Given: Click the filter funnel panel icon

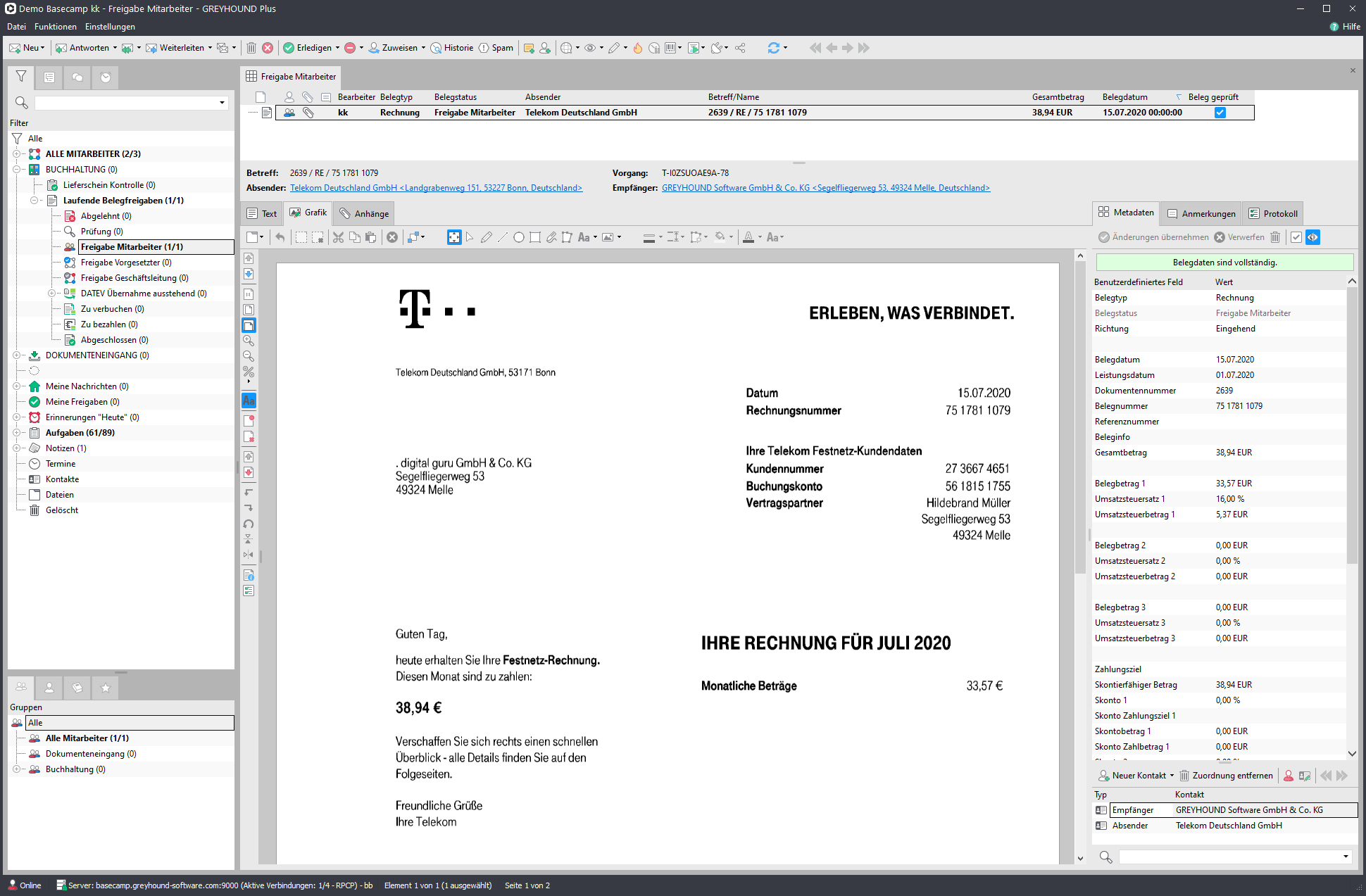Looking at the screenshot, I should tap(21, 77).
